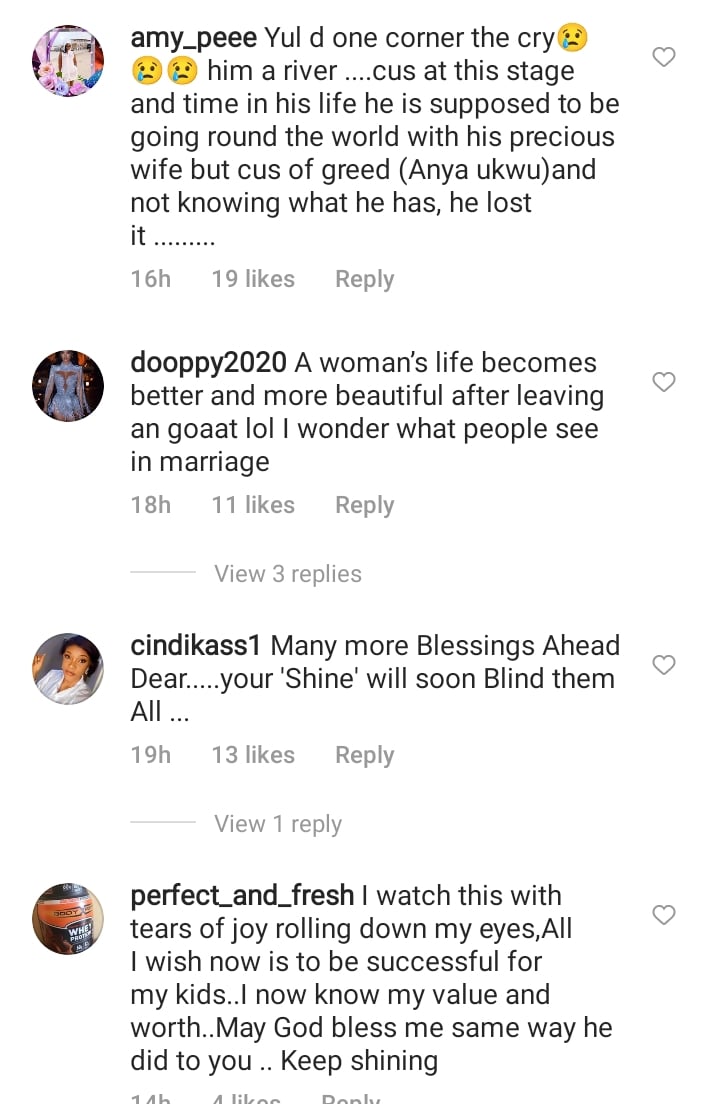Screen dimensions: 720x1104
Task: Heart perfect_and_fresh's comment
Action: click(664, 915)
